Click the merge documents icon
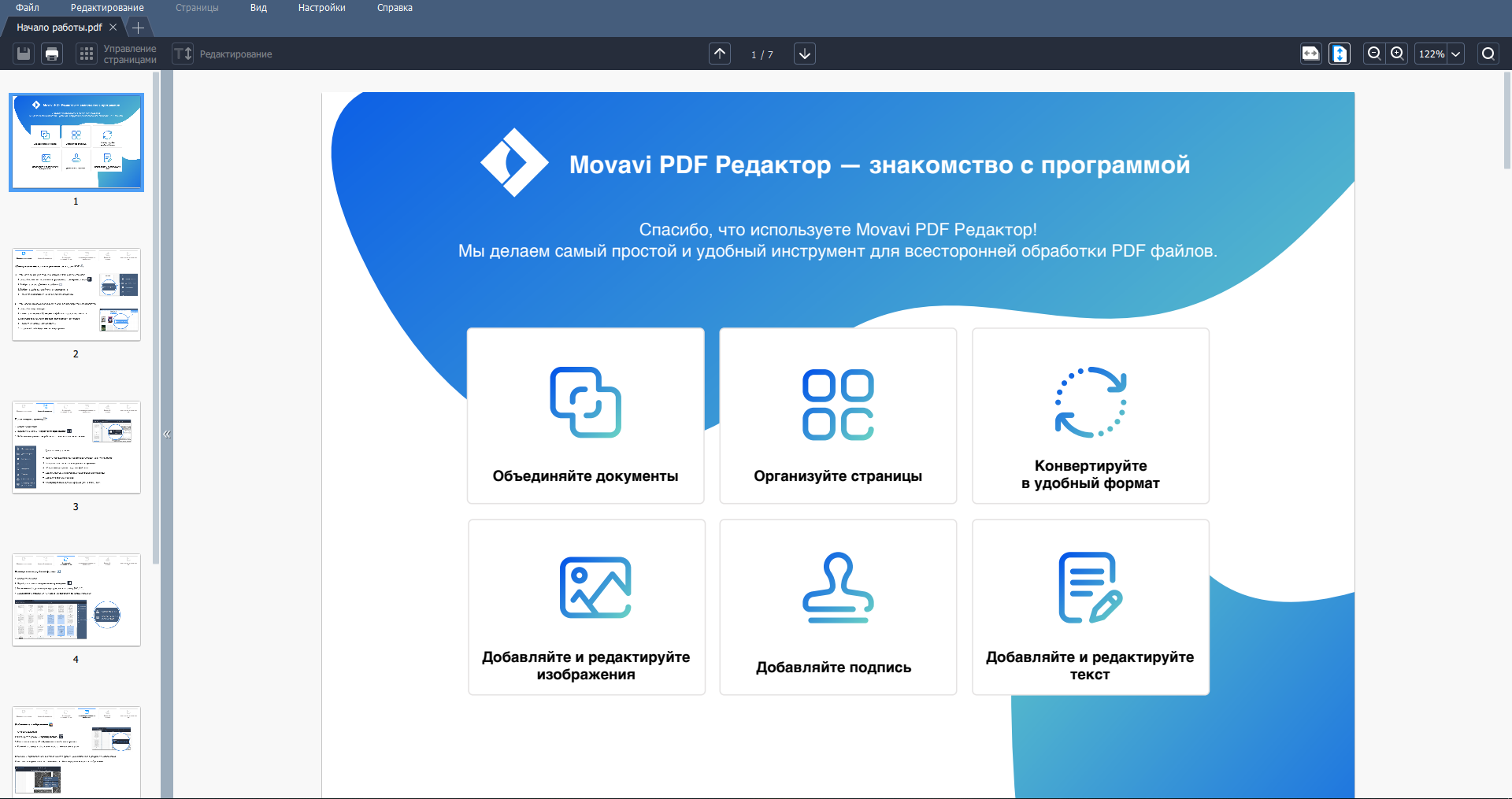Viewport: 1512px width, 799px height. 586,402
